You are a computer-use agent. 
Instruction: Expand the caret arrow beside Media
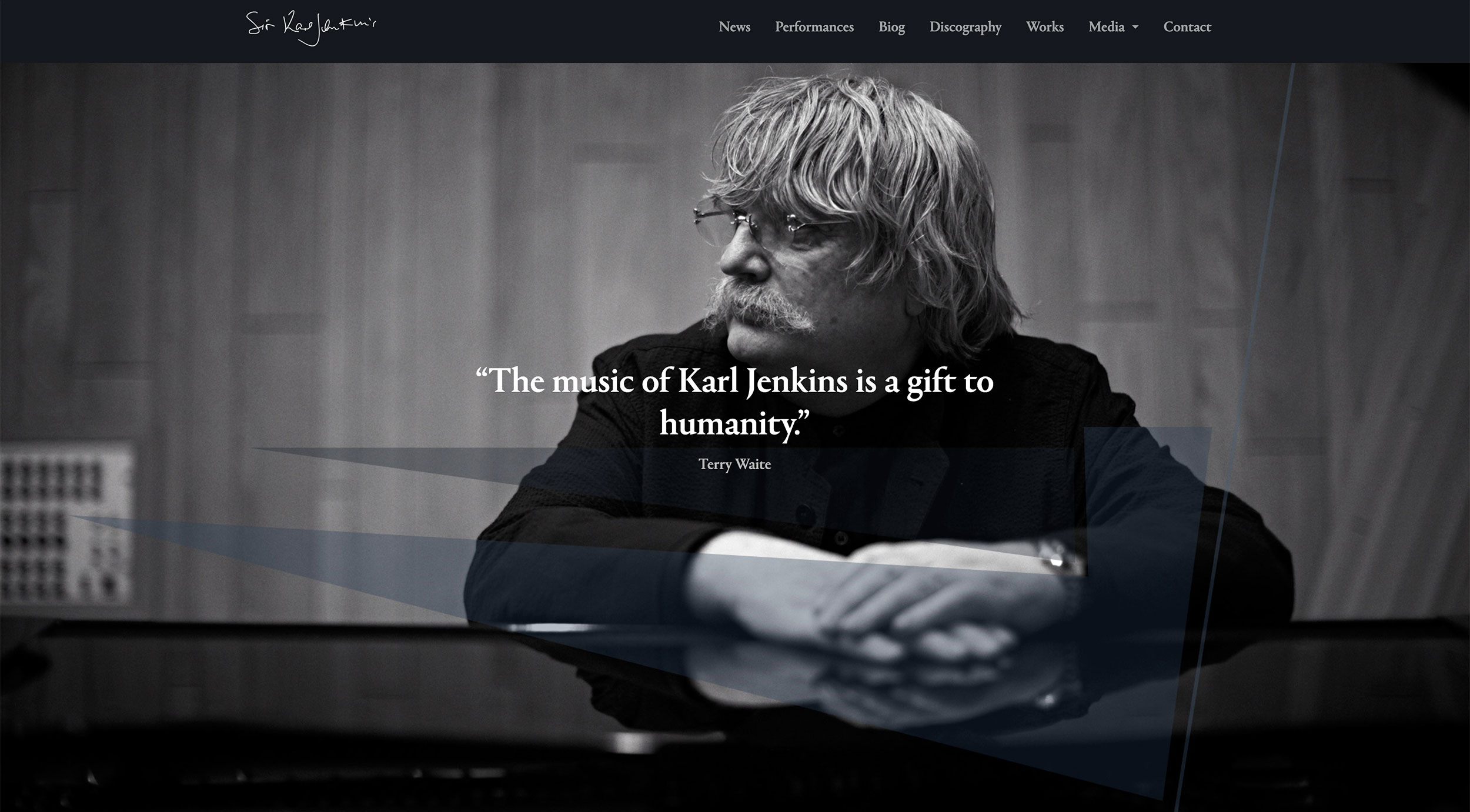[x=1135, y=28]
